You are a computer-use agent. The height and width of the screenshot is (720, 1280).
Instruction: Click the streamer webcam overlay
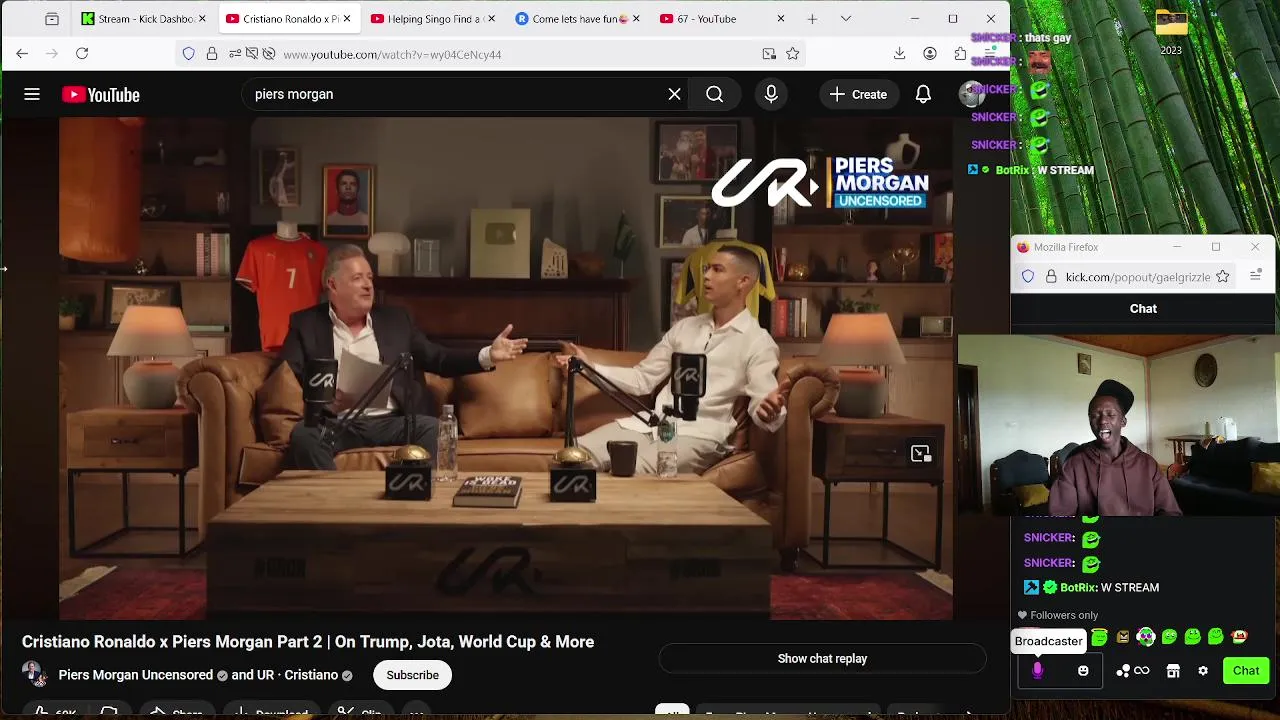(1118, 425)
